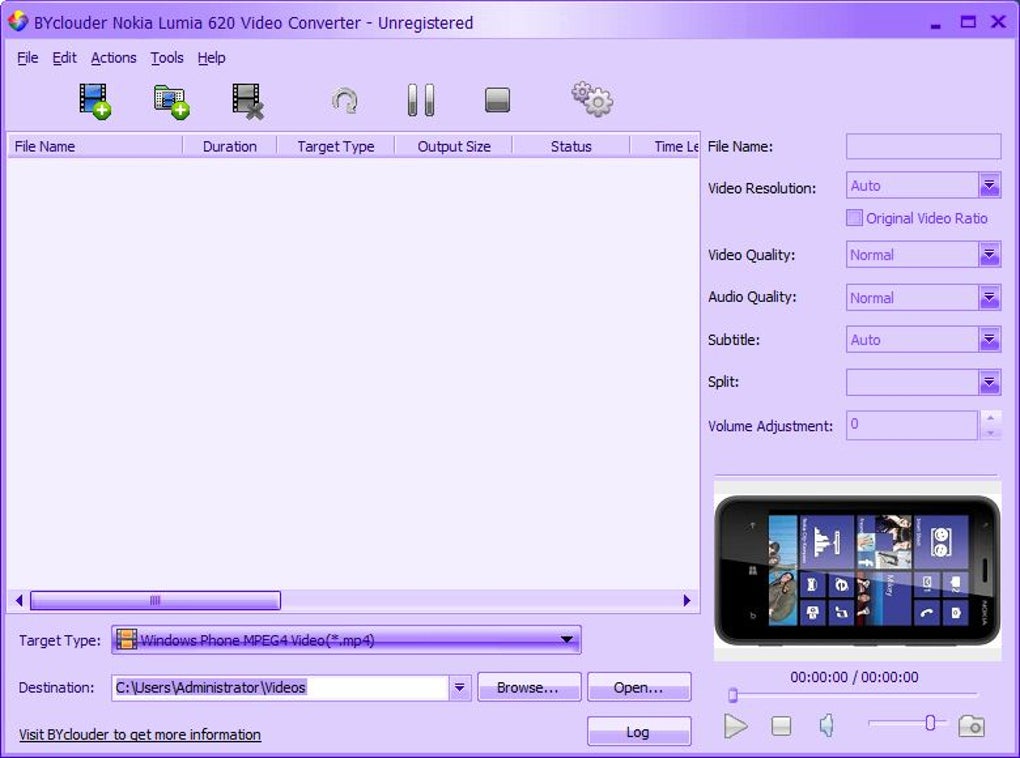
Task: Expand the Subtitle dropdown
Action: click(989, 340)
